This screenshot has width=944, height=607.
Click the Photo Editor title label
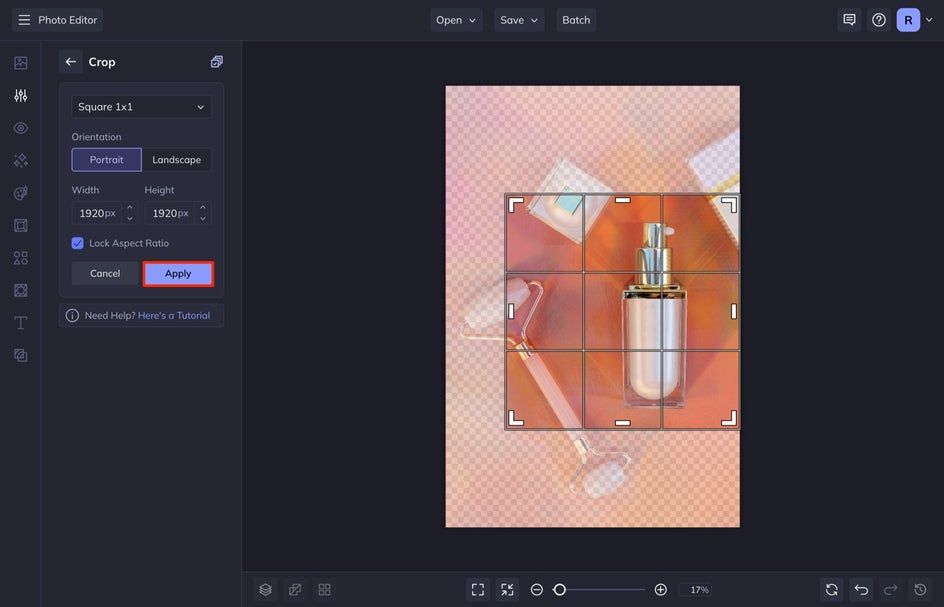tap(67, 20)
